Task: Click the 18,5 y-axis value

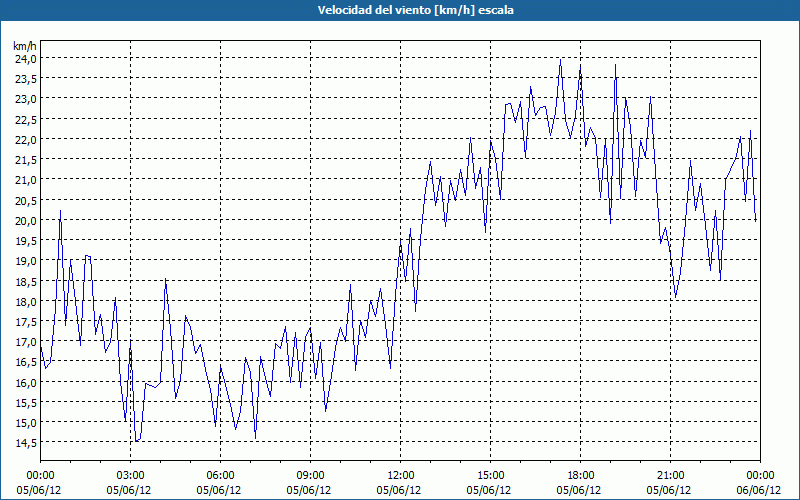Action: [x=25, y=282]
